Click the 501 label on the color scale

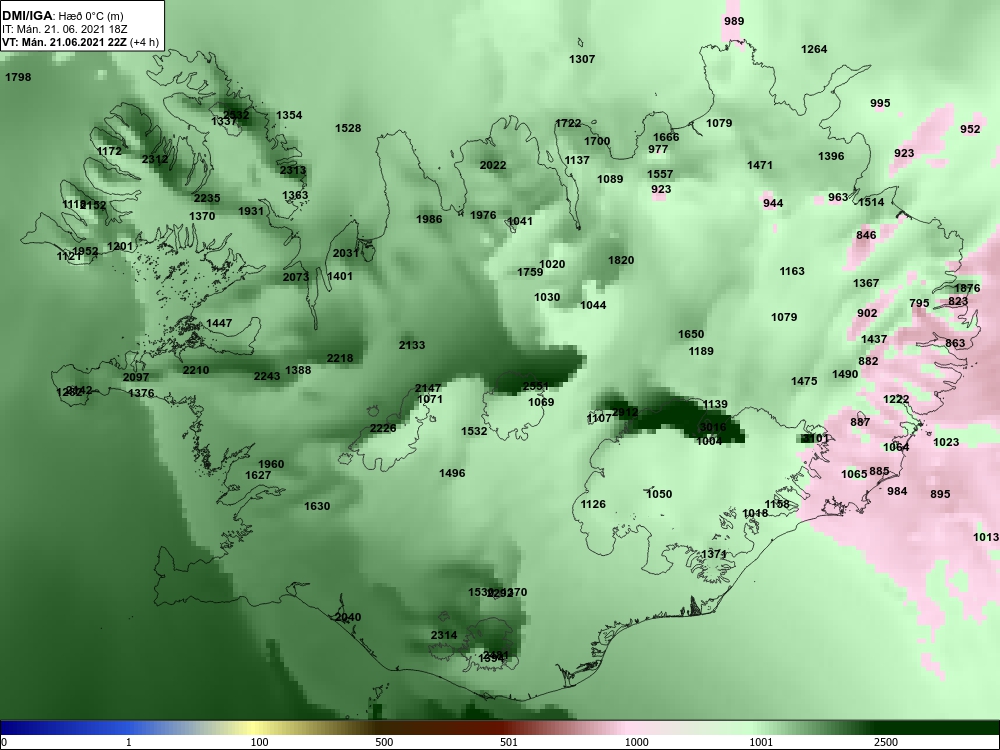click(x=508, y=742)
